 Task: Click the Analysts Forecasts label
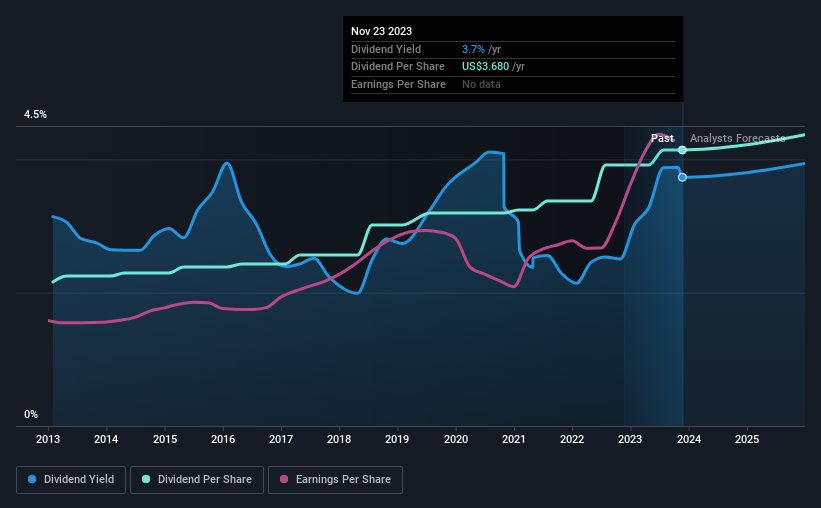[738, 138]
